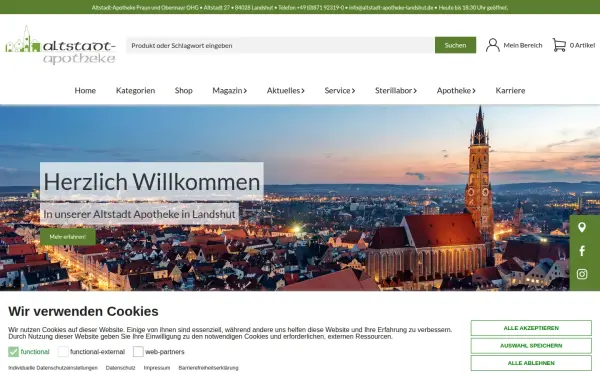600x375 pixels.
Task: Open the Impressum link
Action: pyautogui.click(x=157, y=368)
